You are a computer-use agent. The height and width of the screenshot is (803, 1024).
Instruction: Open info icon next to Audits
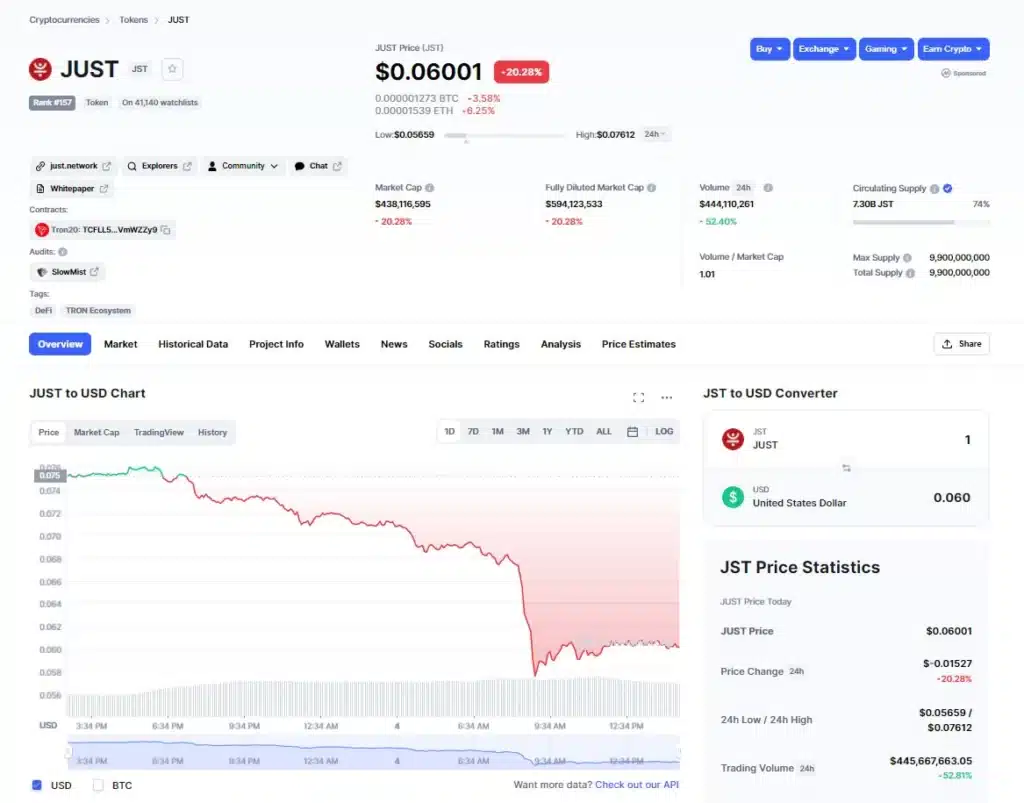[63, 251]
